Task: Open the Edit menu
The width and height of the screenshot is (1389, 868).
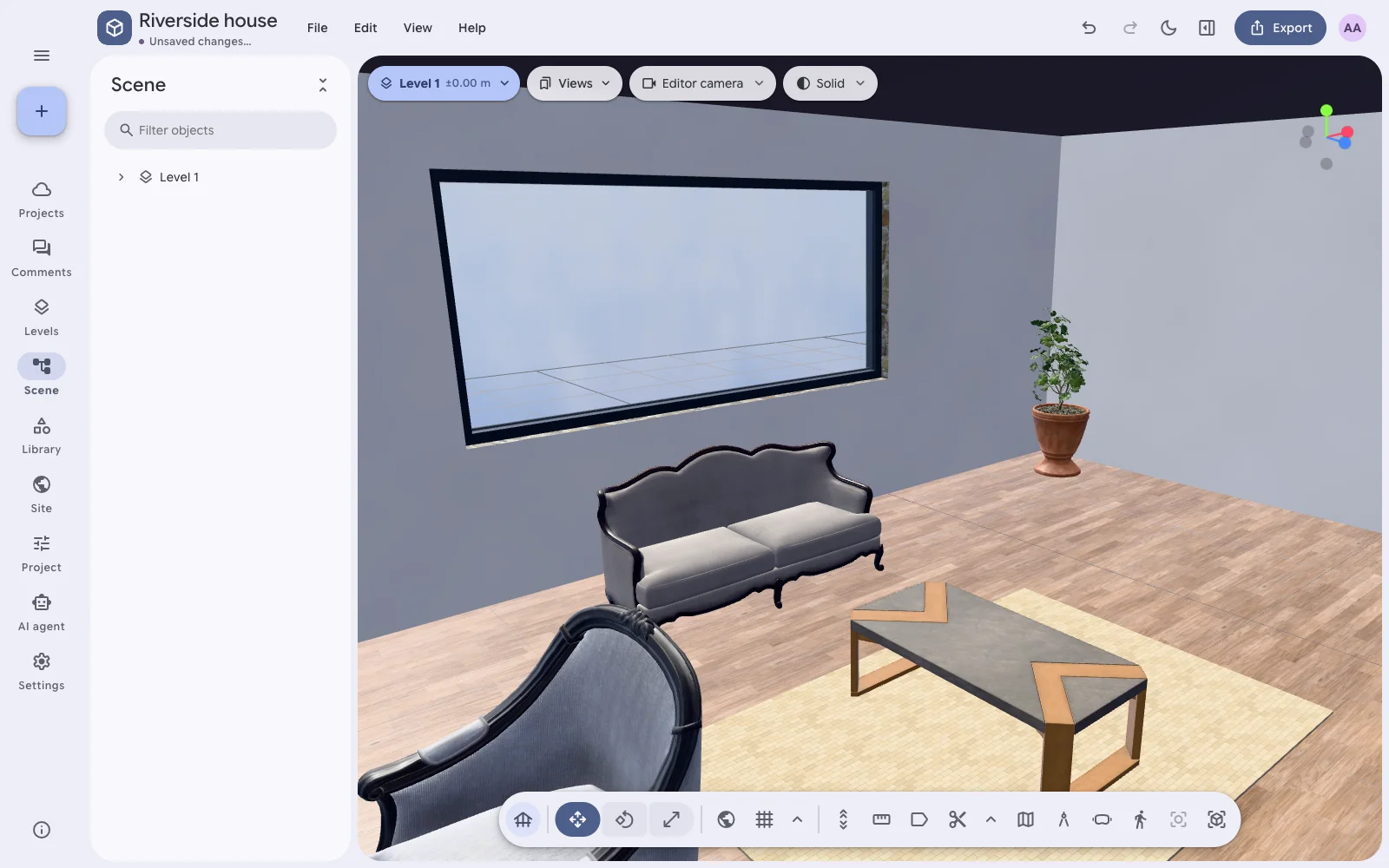Action: pyautogui.click(x=365, y=28)
